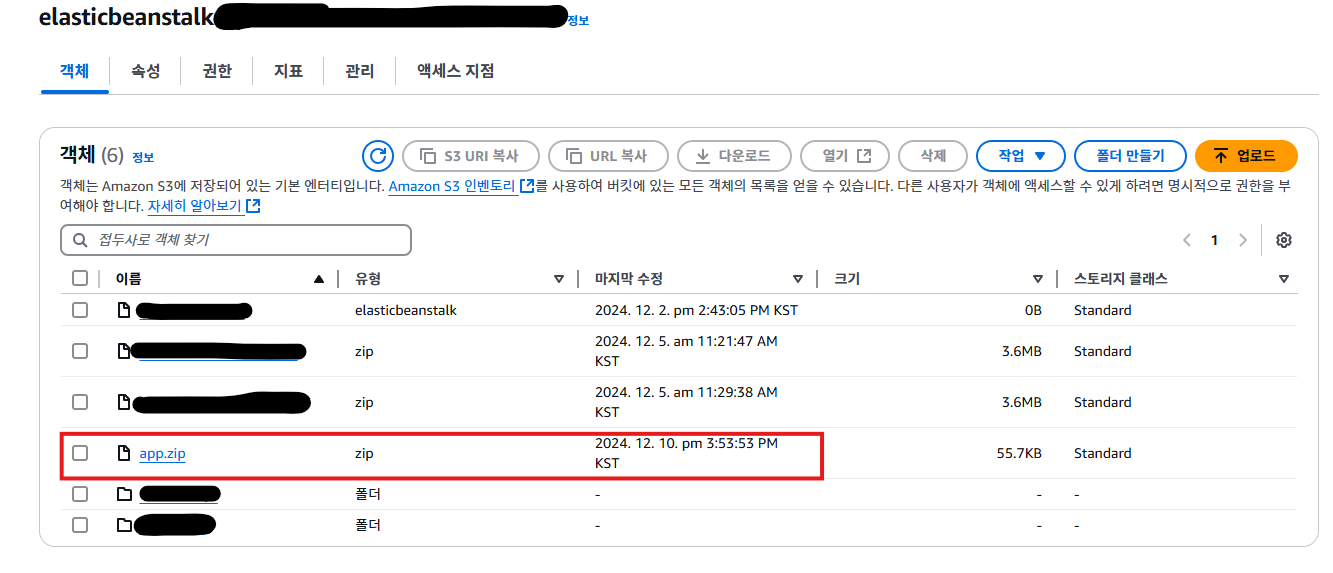This screenshot has height=573, width=1333.
Task: Click the file icon in the 11:29:38 AM row
Action: (125, 402)
